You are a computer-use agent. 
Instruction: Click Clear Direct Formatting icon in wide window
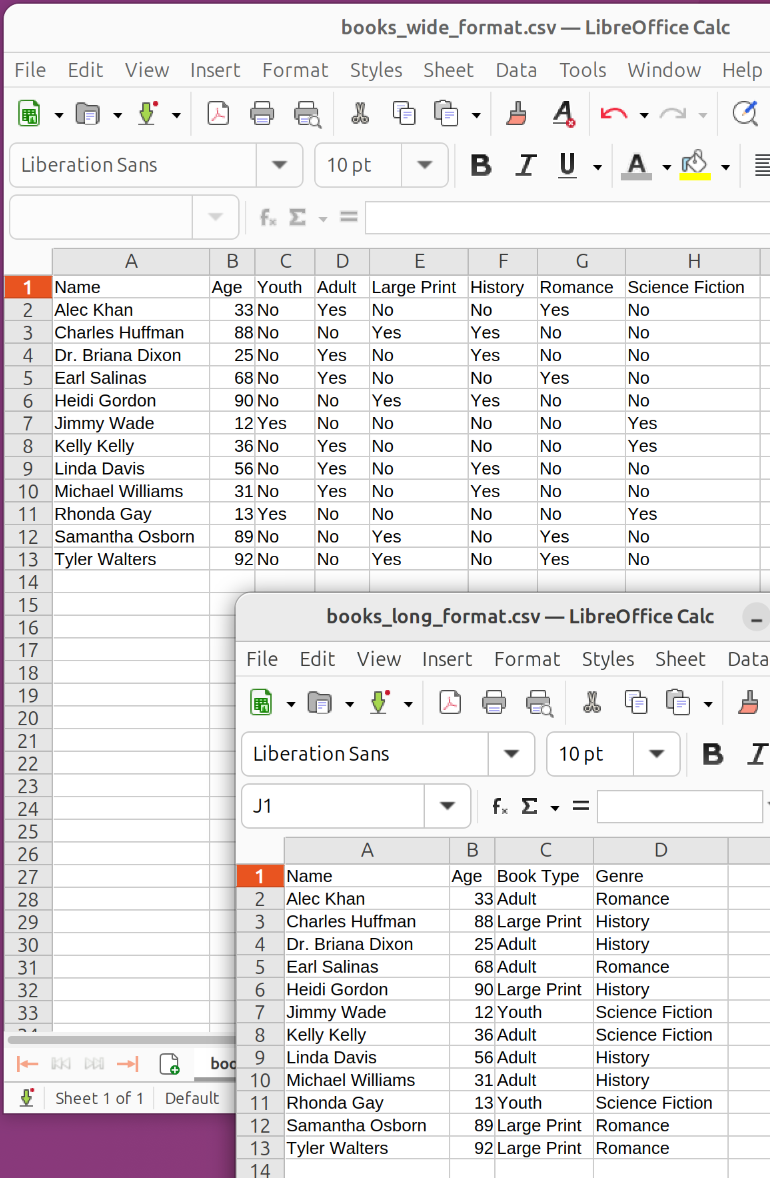(563, 114)
